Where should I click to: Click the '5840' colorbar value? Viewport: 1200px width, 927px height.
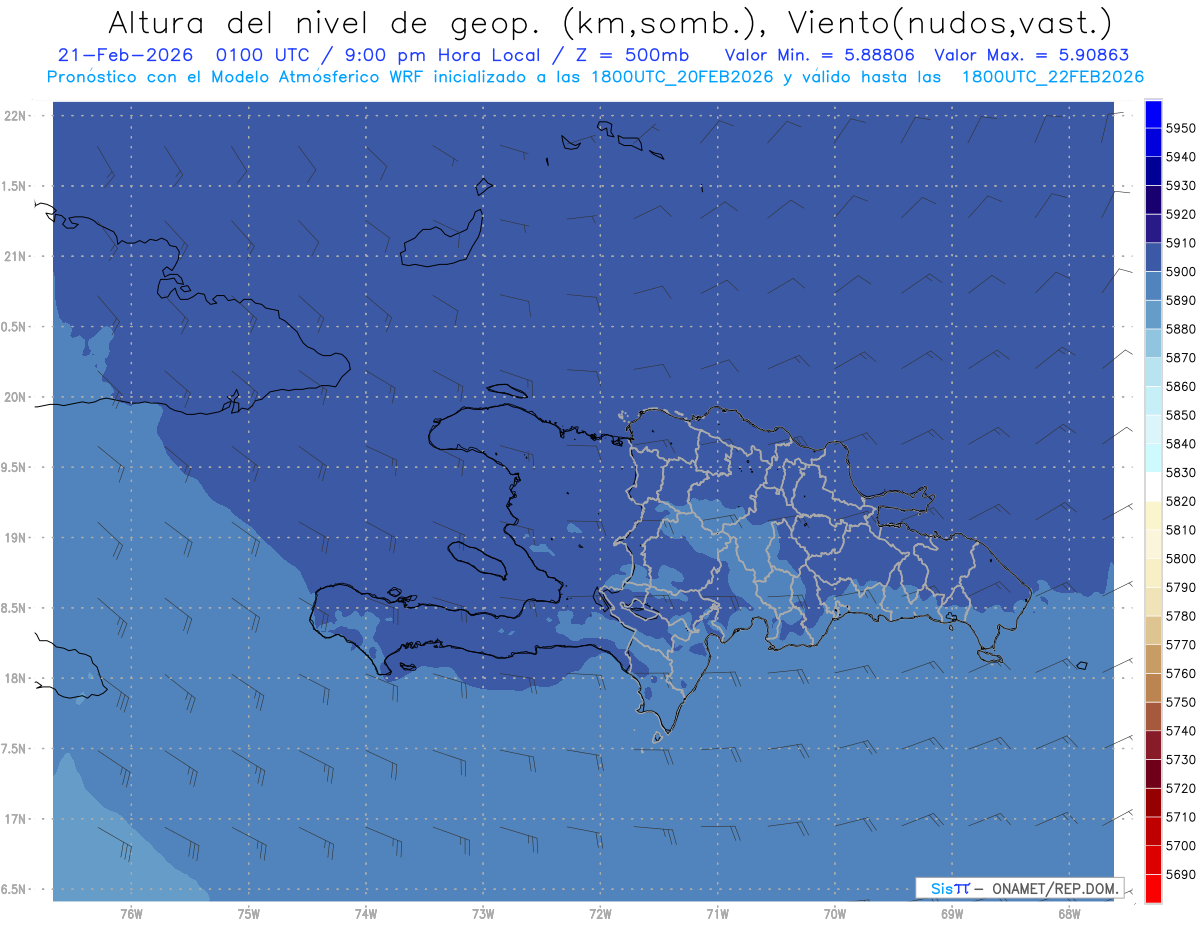coord(1180,444)
